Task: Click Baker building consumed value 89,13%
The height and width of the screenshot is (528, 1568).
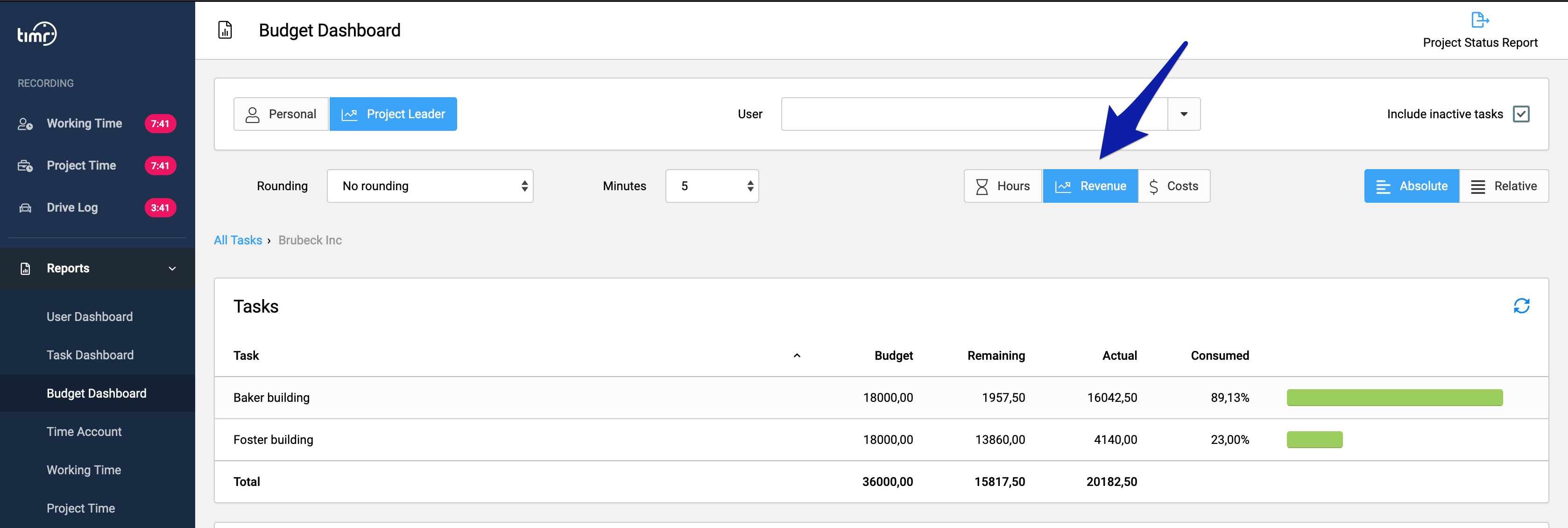Action: point(1229,398)
